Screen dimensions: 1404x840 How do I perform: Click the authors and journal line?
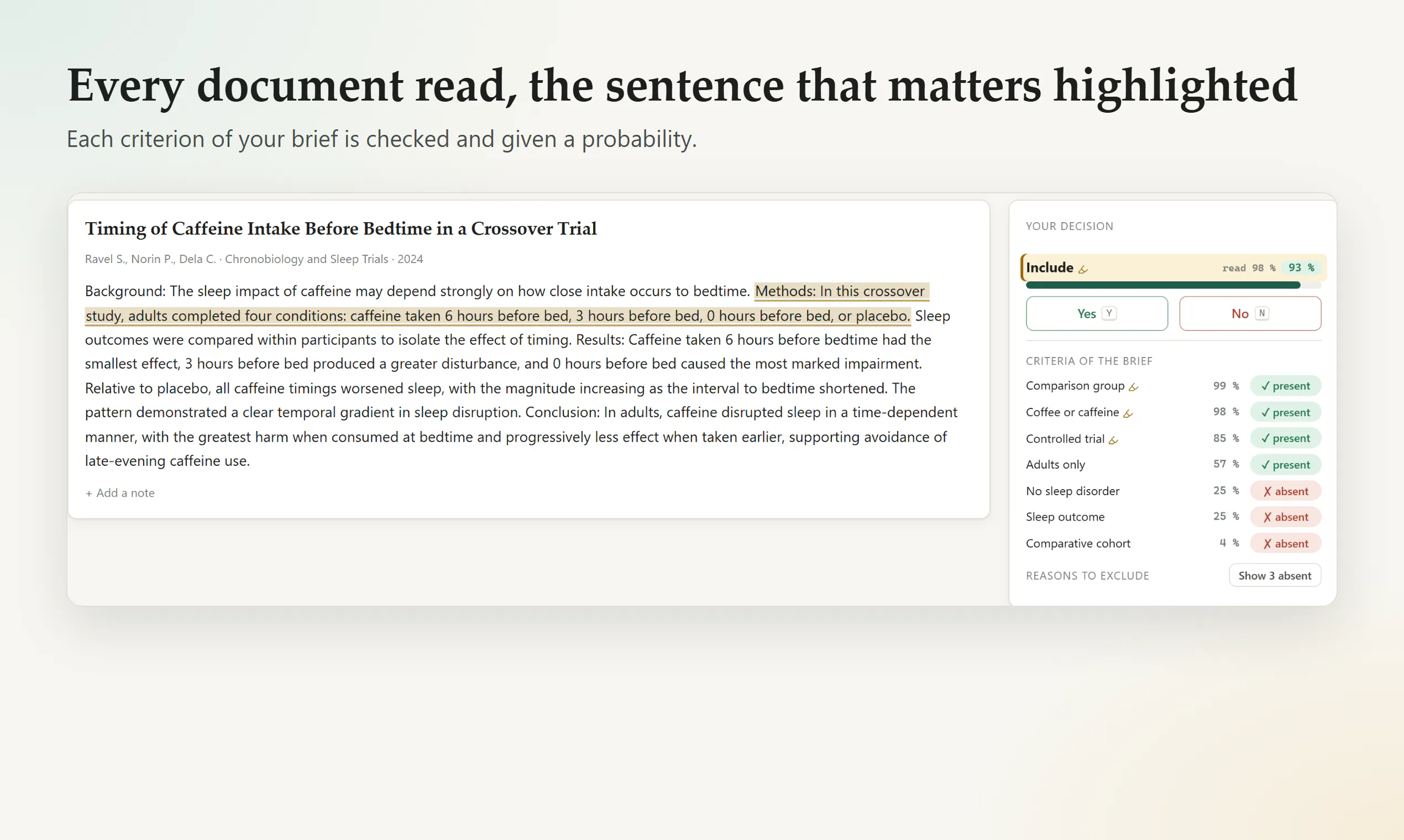point(254,259)
